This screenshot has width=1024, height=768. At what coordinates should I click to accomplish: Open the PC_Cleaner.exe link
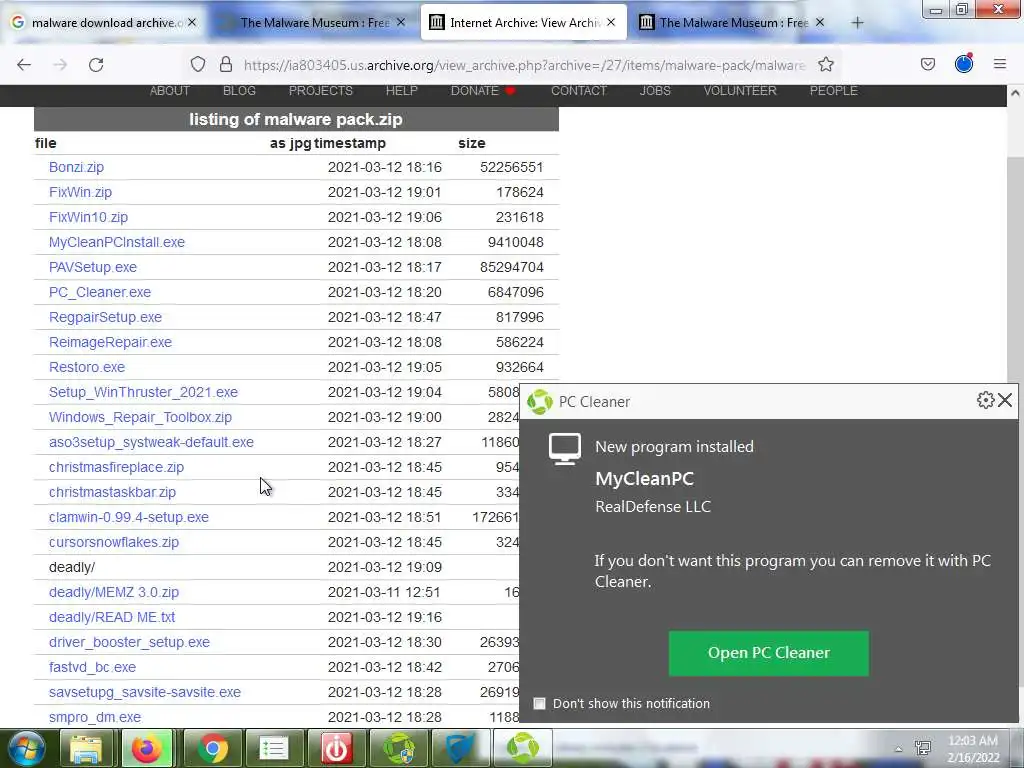[x=100, y=292]
